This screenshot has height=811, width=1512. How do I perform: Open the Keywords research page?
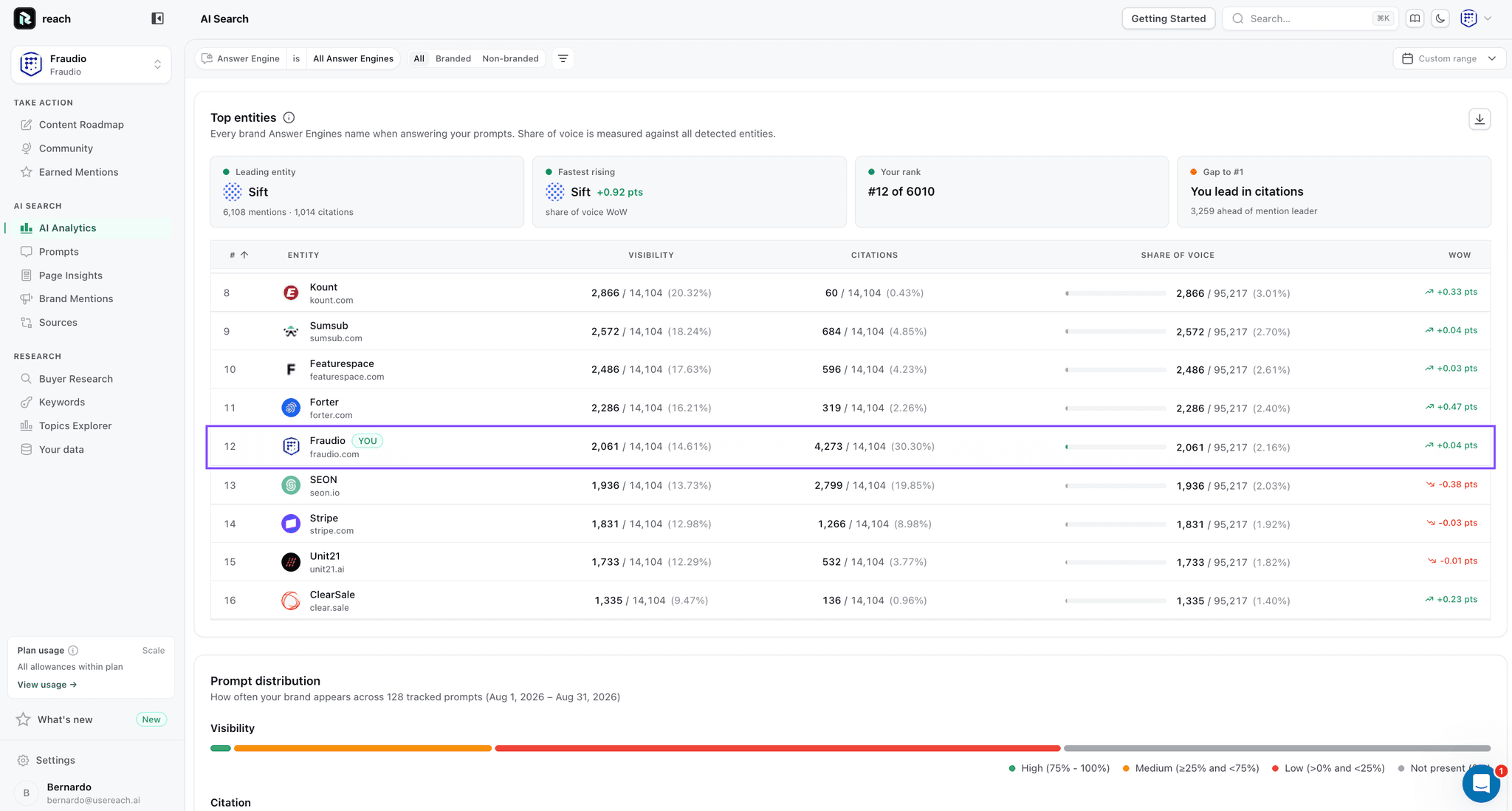click(x=61, y=402)
